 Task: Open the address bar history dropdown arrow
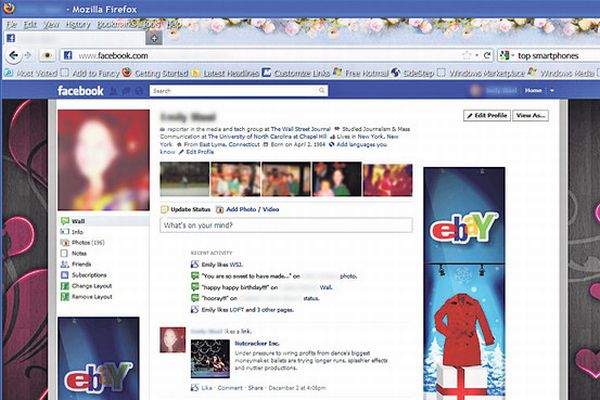pyautogui.click(x=477, y=56)
